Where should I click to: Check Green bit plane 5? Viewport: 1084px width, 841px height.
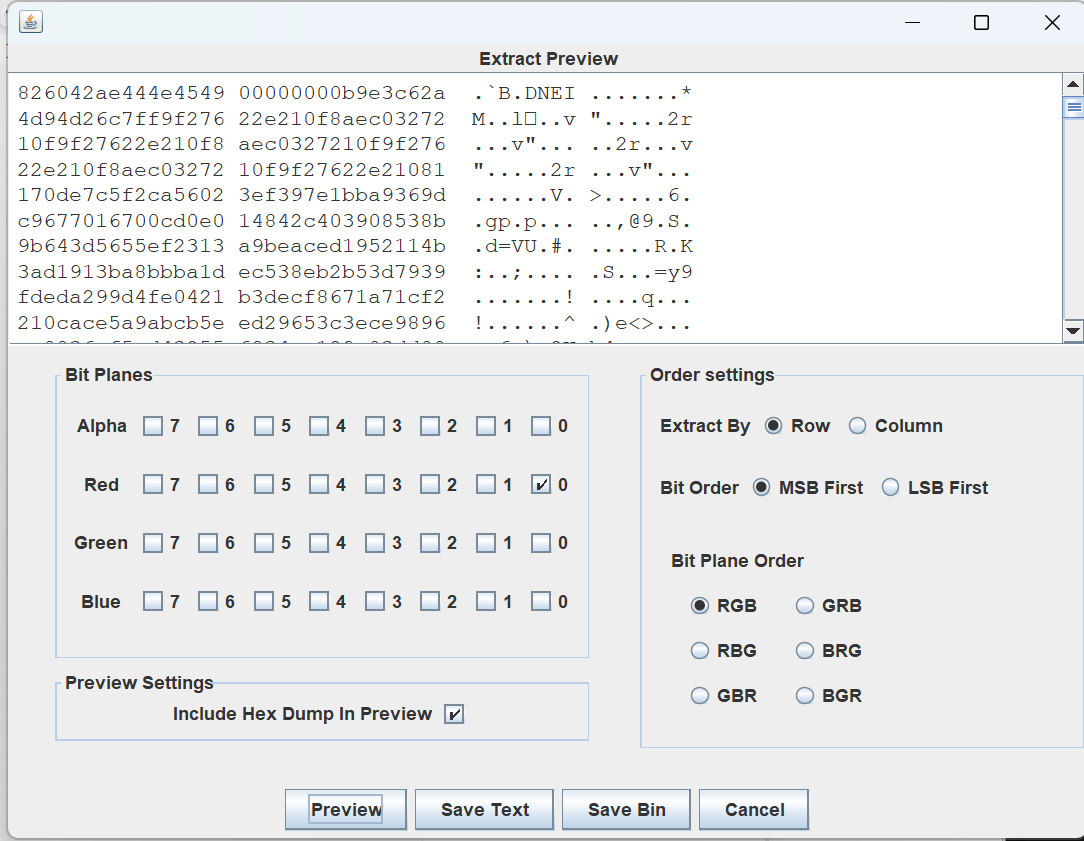pyautogui.click(x=263, y=543)
